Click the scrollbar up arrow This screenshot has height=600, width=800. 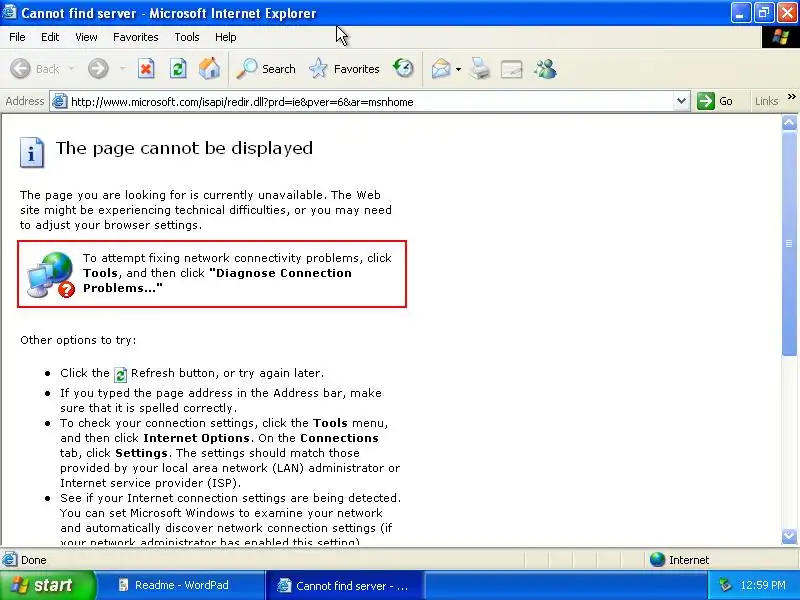(x=789, y=122)
